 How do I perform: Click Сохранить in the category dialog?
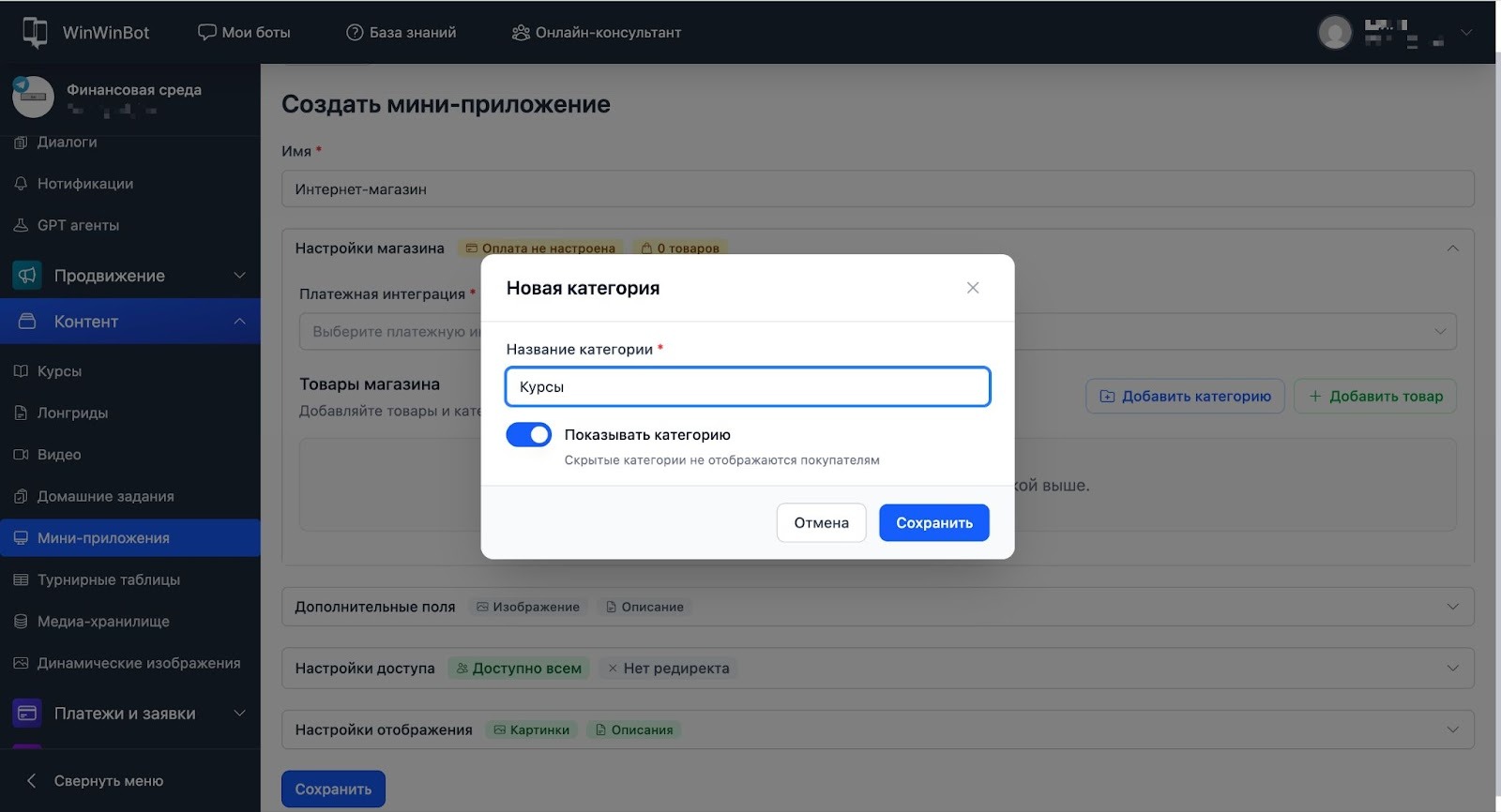click(933, 523)
